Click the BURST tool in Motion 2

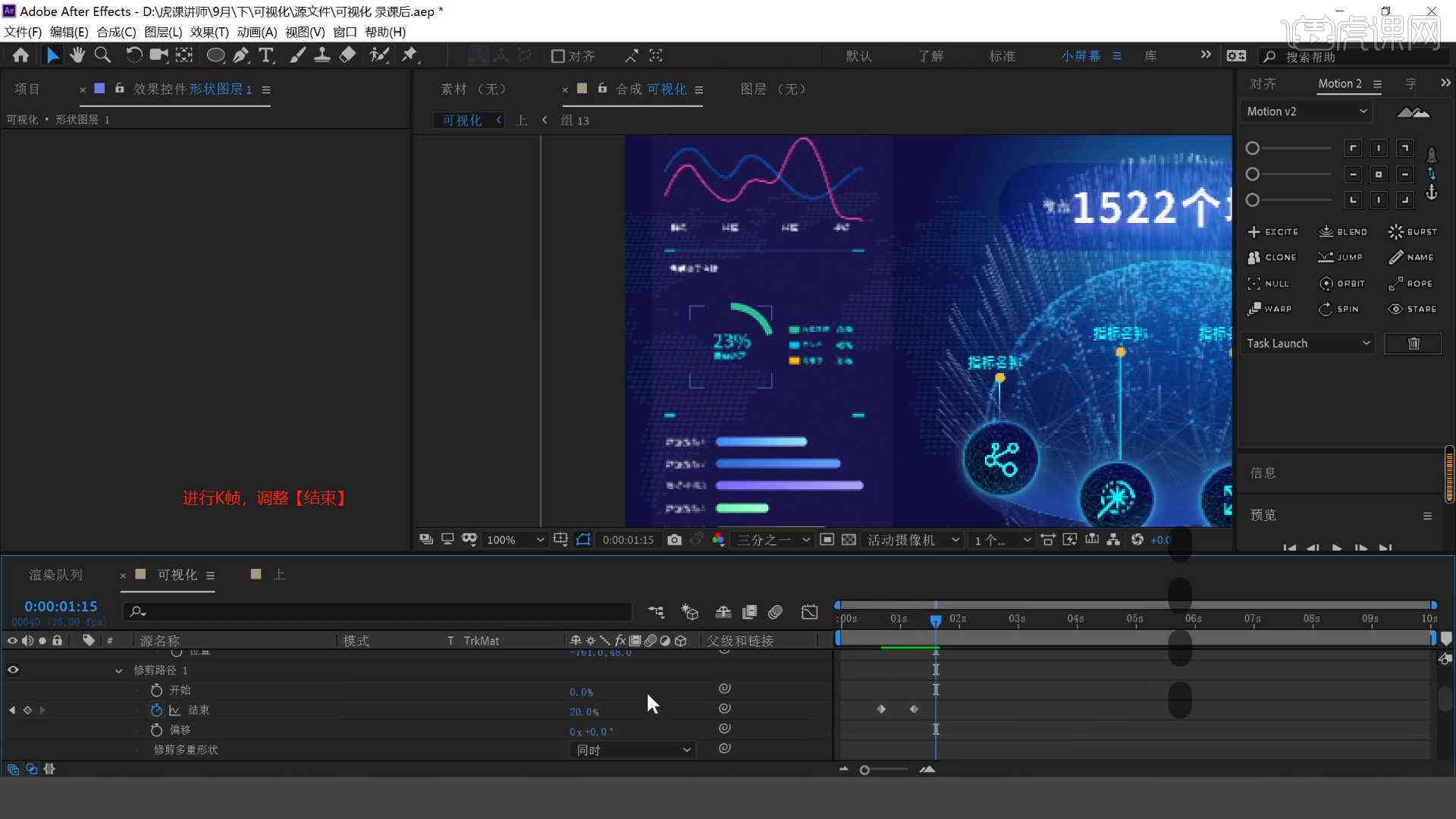[x=1413, y=232]
